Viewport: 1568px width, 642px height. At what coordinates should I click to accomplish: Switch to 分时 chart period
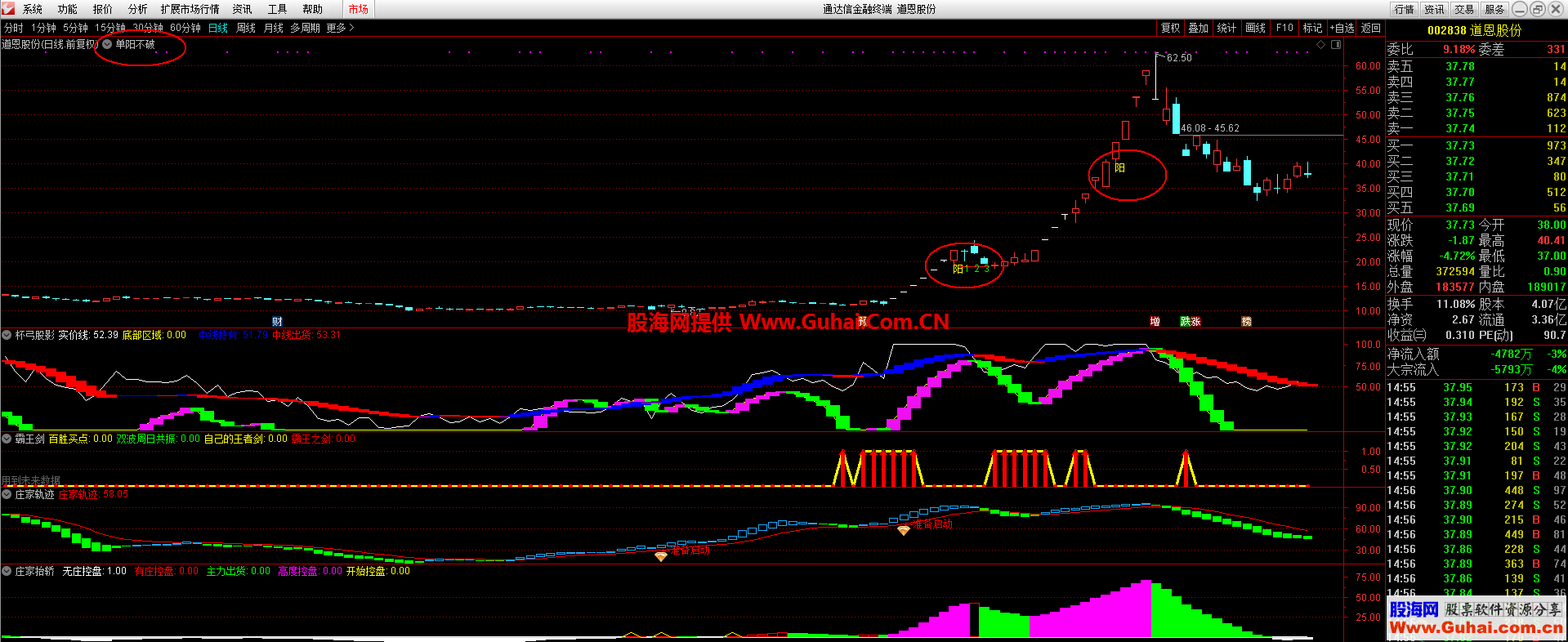14,28
